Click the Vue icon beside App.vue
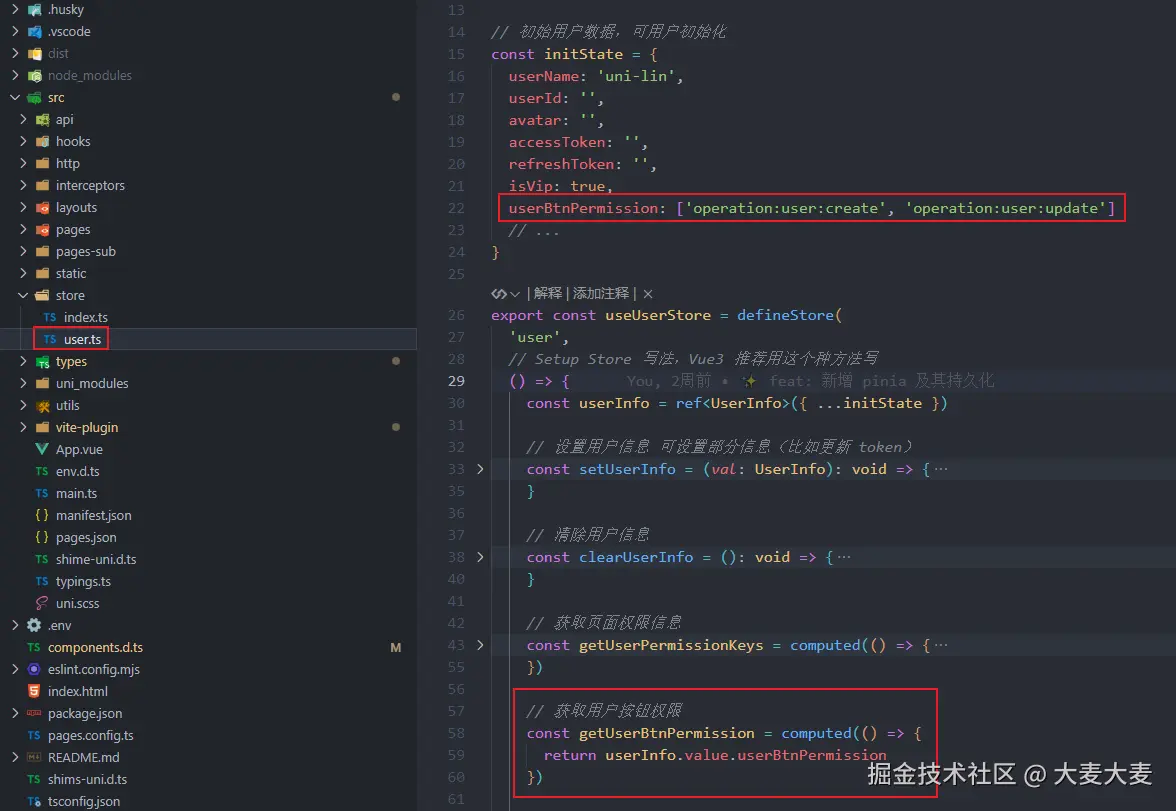This screenshot has height=811, width=1176. (x=42, y=449)
